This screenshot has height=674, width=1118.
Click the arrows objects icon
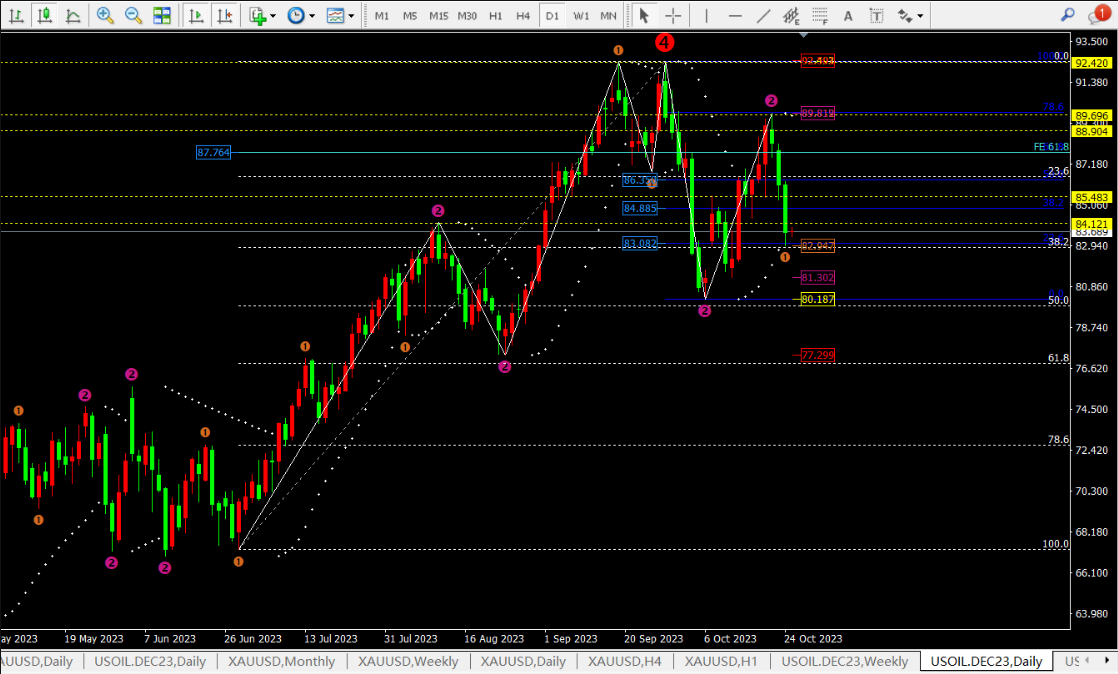[x=904, y=15]
